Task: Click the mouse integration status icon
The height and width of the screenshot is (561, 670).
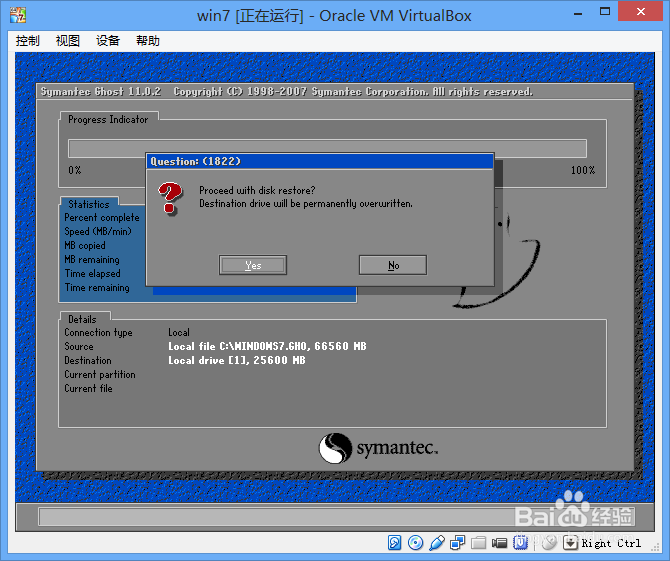Action: pyautogui.click(x=549, y=543)
